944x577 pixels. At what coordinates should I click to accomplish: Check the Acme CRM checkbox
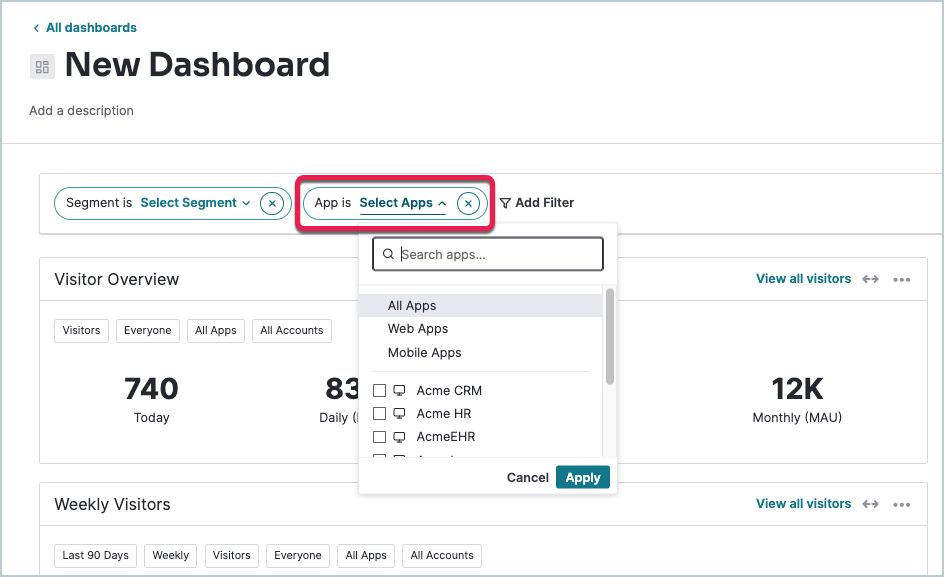coord(379,391)
